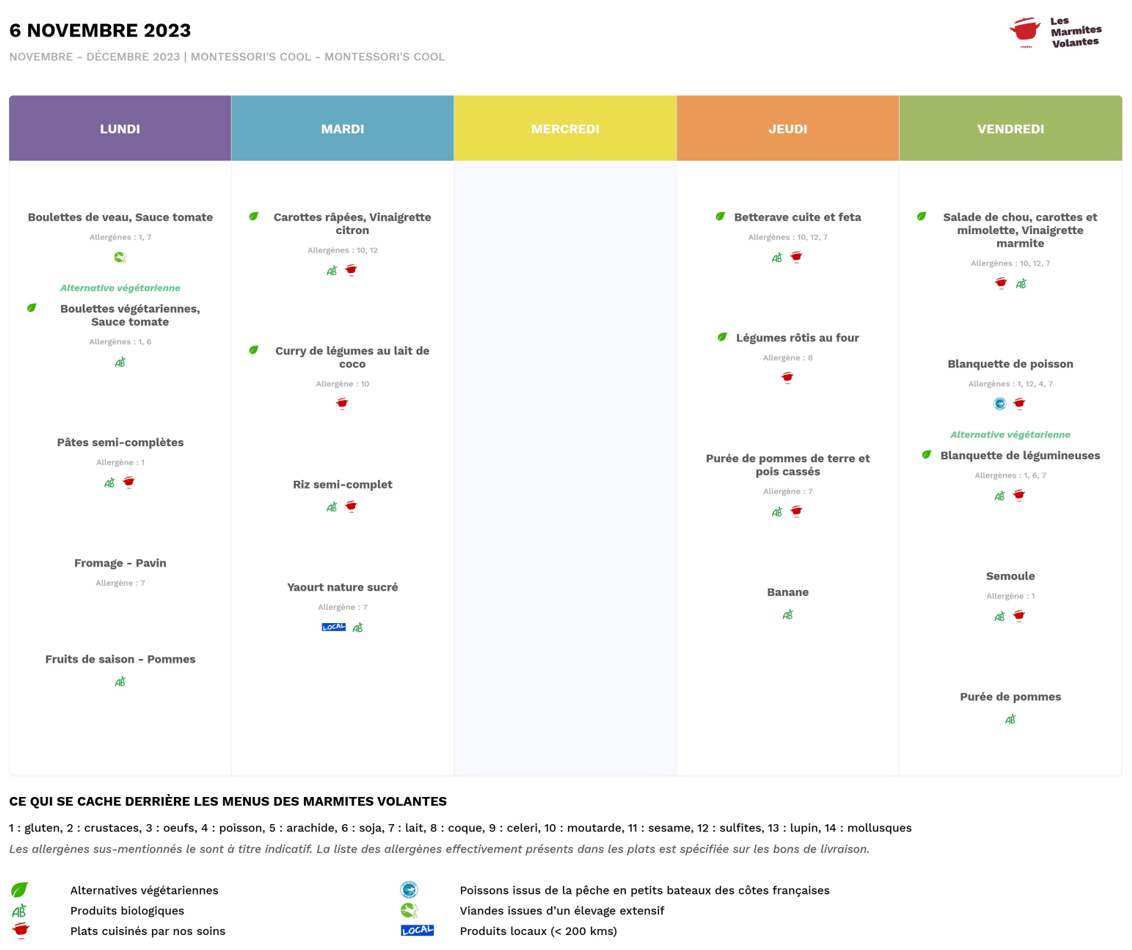Image resolution: width=1132 pixels, height=950 pixels.
Task: Select the LUNDI column header
Action: click(120, 129)
